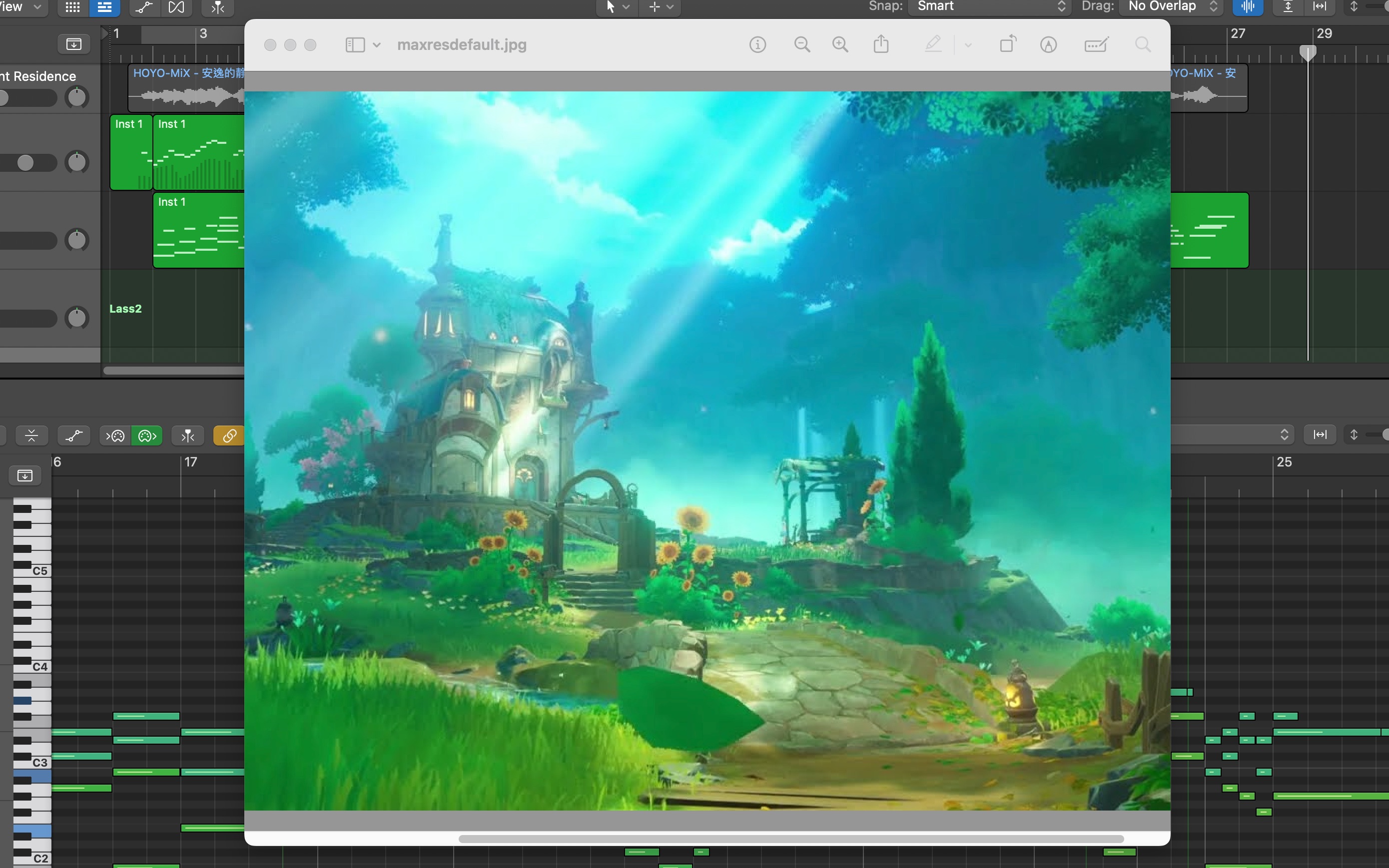Share the maxresdefault.jpg image
The height and width of the screenshot is (868, 1389).
point(881,44)
